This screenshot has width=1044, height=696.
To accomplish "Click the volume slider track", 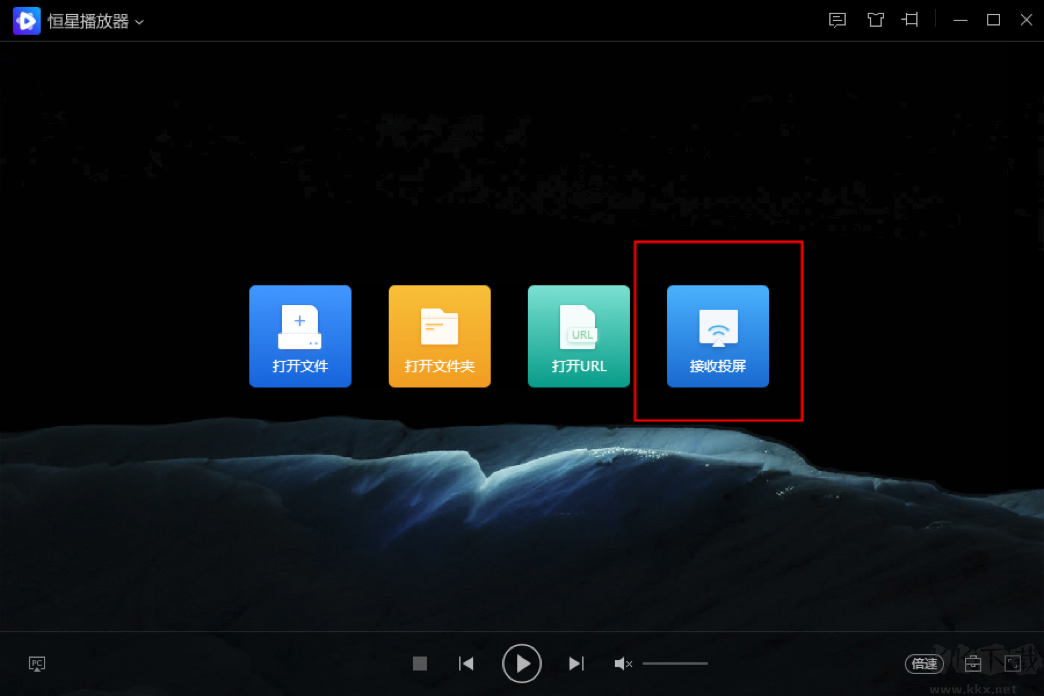I will 675,663.
